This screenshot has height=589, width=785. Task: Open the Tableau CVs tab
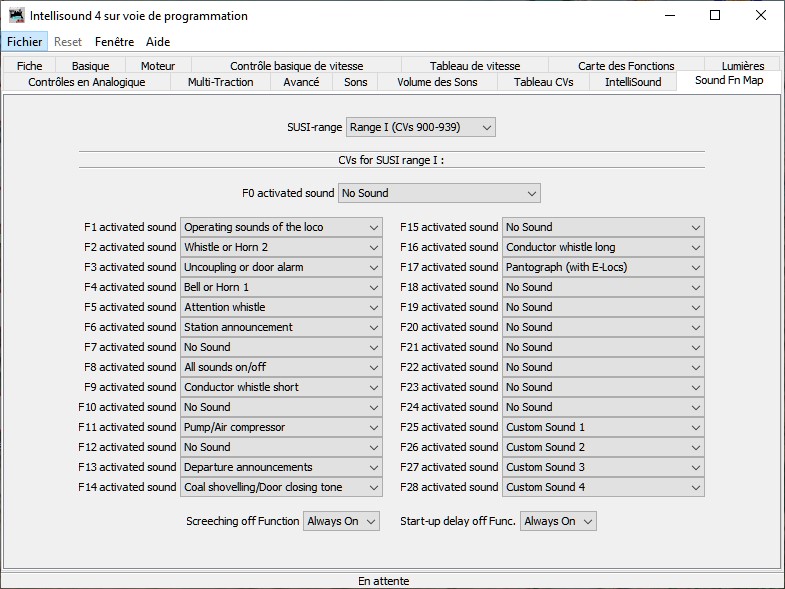click(543, 82)
